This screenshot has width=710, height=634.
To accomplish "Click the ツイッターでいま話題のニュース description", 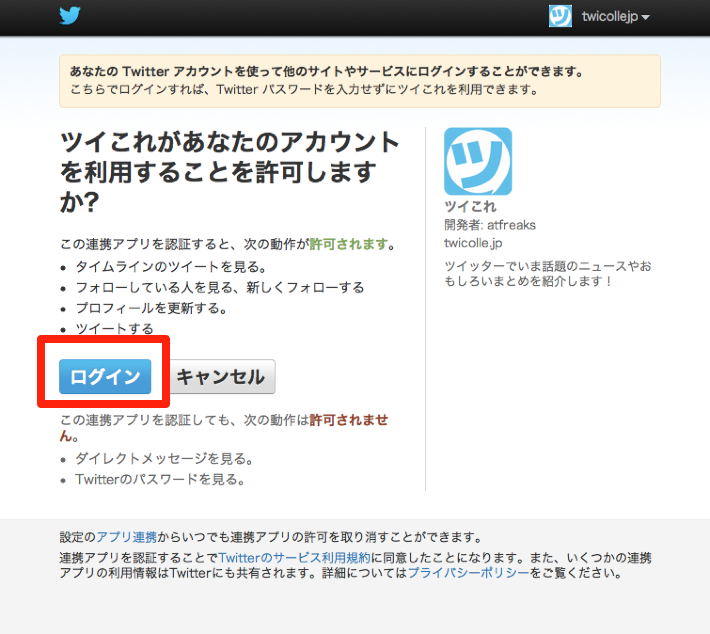I will 547,273.
